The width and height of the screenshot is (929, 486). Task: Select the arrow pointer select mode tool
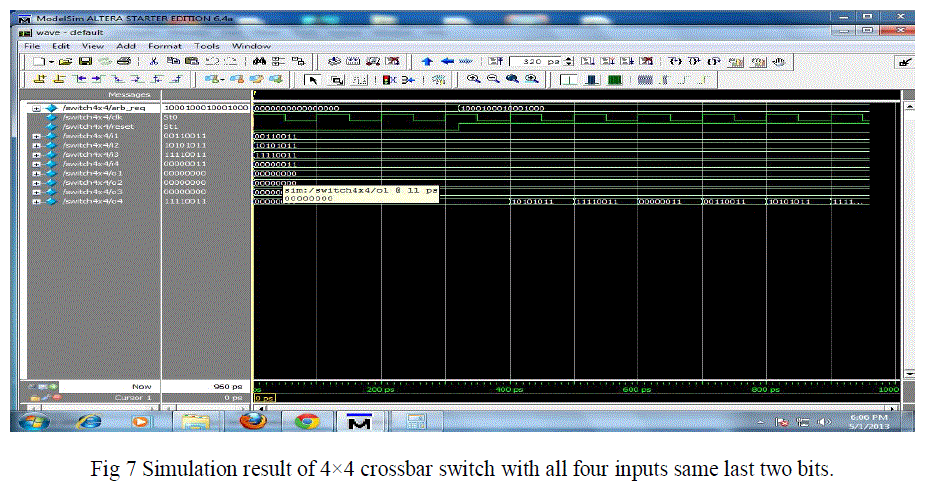[311, 79]
